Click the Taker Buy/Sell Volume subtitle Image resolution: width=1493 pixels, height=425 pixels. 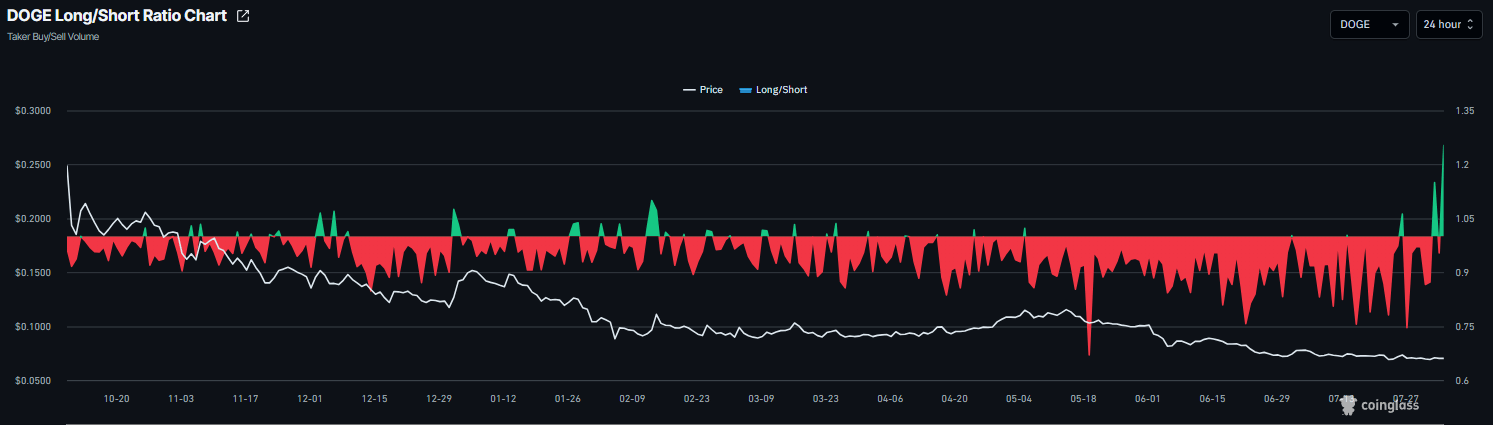[53, 37]
